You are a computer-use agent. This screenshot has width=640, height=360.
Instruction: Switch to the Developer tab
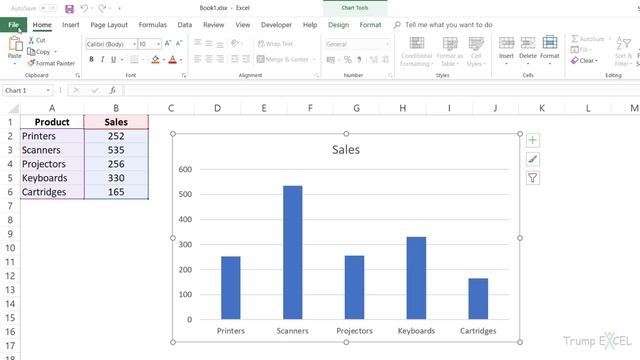[x=276, y=25]
